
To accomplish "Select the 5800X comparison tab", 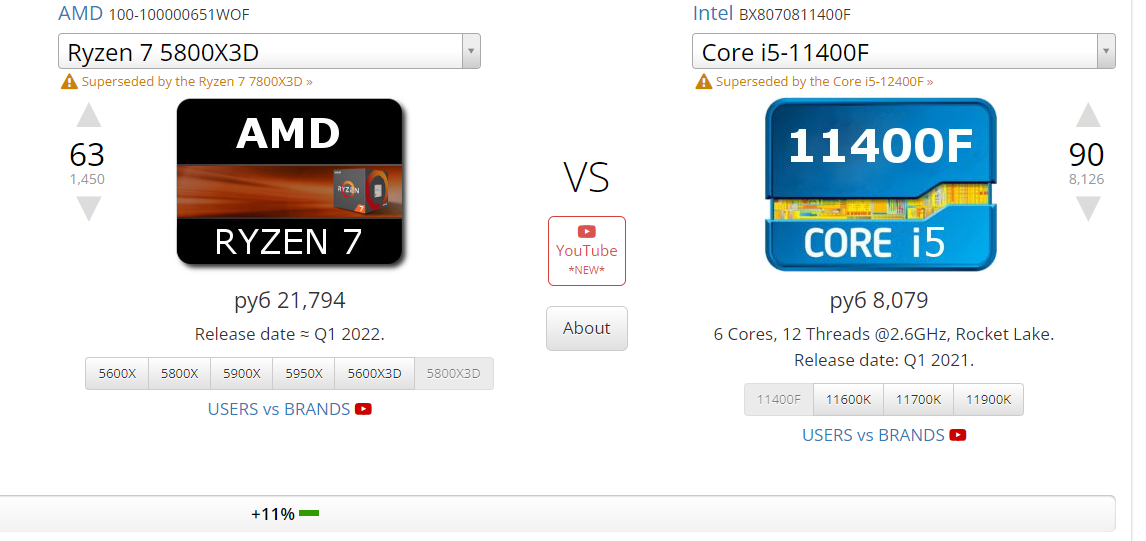I will pos(180,374).
